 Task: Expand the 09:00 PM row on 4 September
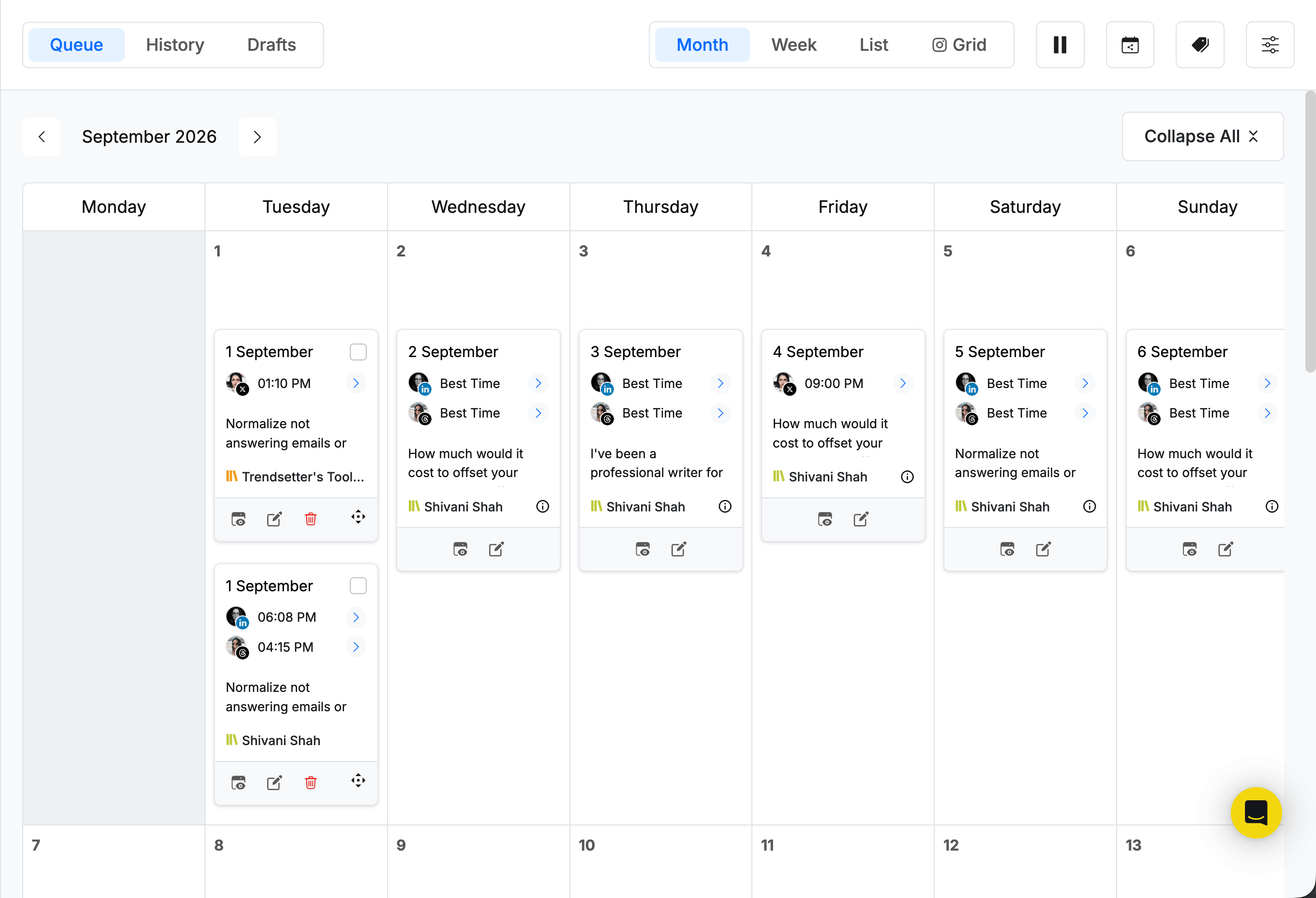point(903,383)
